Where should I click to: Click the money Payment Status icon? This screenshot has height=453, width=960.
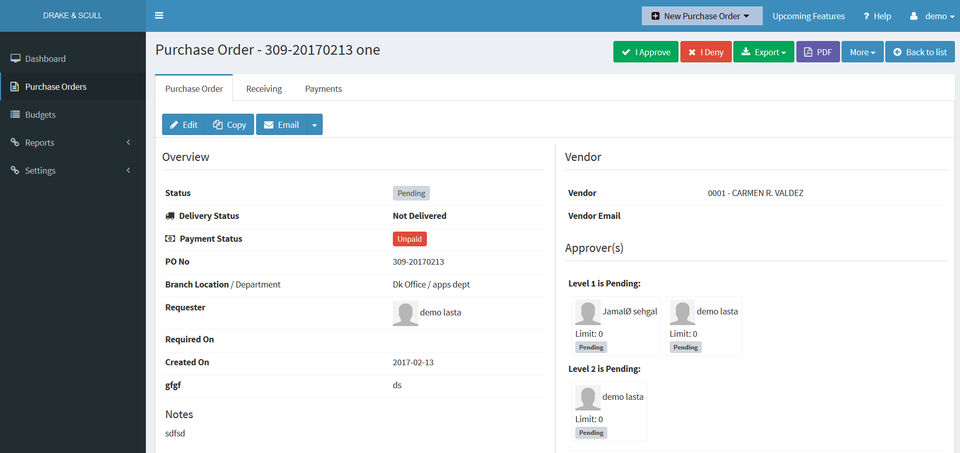coord(170,239)
